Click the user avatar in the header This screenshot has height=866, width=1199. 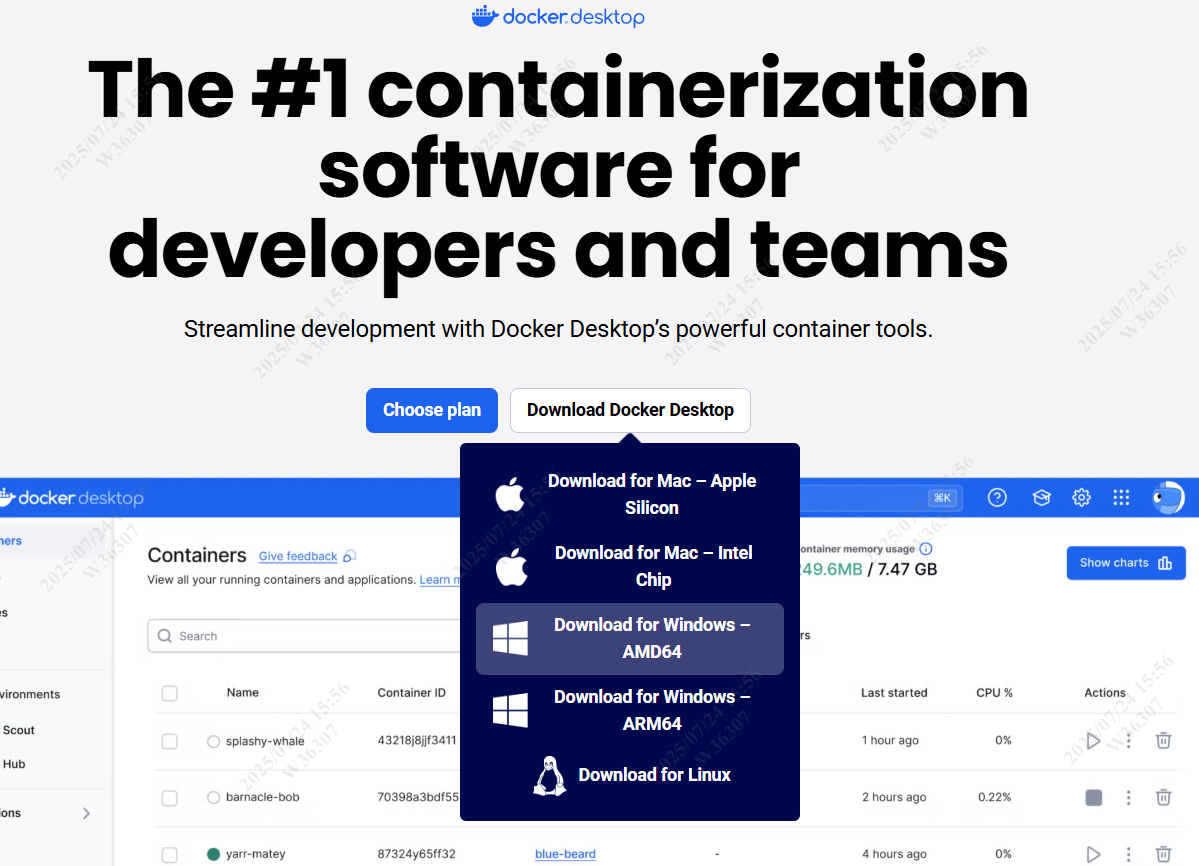click(x=1167, y=497)
